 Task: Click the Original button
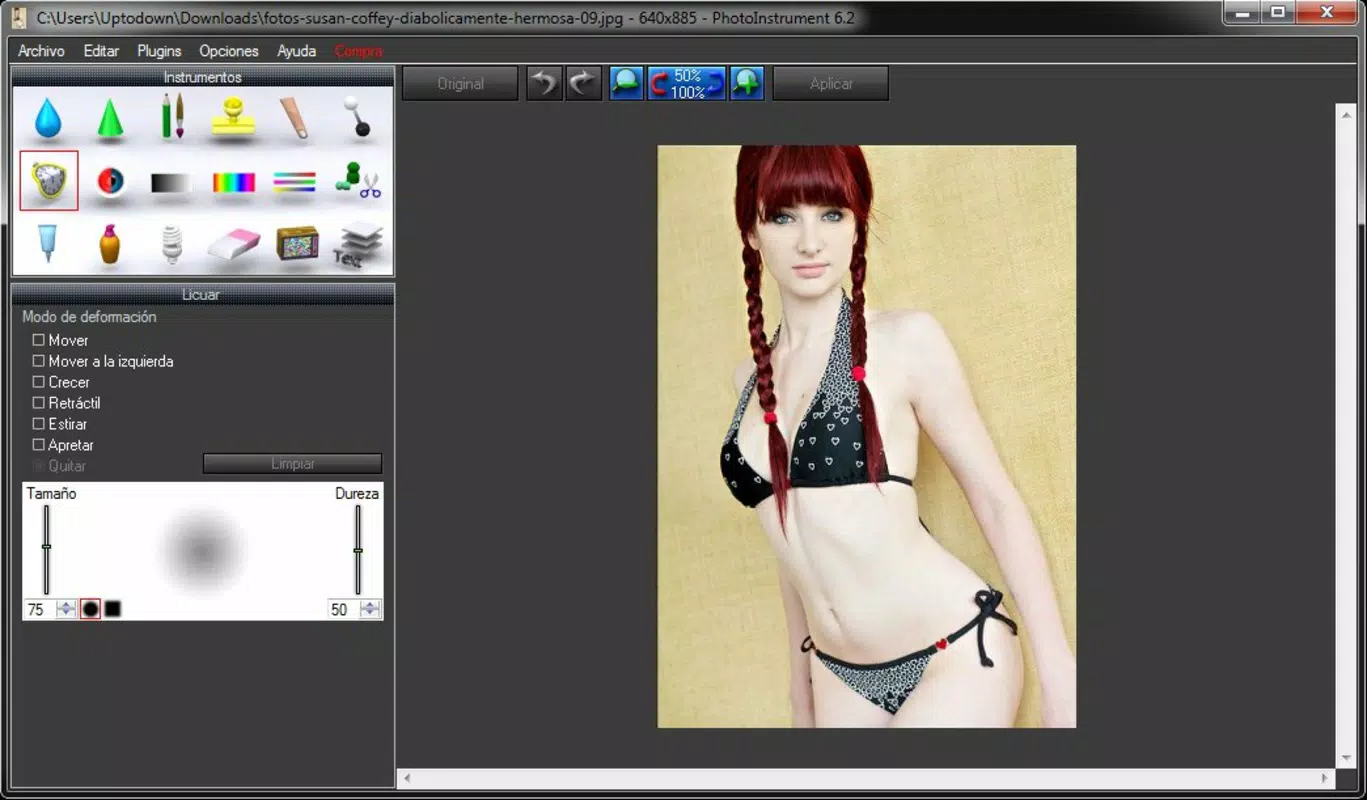click(x=460, y=84)
